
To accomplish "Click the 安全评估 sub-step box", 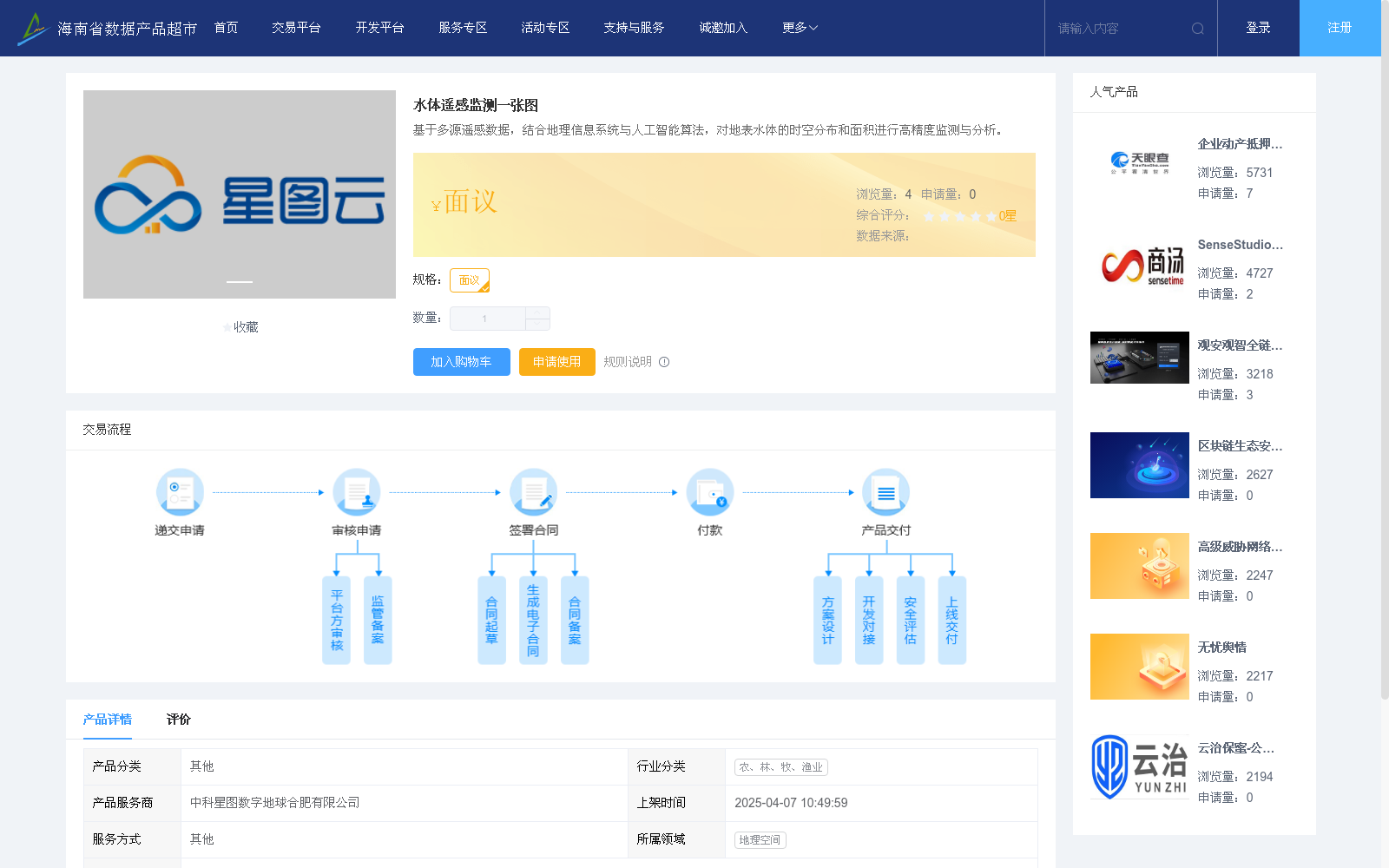I will (911, 620).
